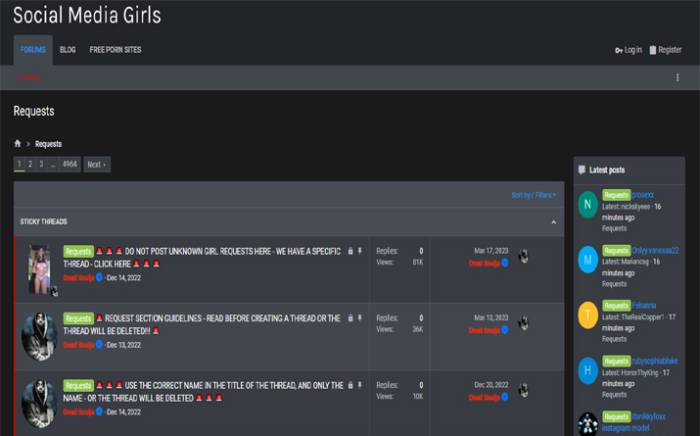
Task: Click the lock icon on unknown girl thread
Action: pyautogui.click(x=350, y=251)
